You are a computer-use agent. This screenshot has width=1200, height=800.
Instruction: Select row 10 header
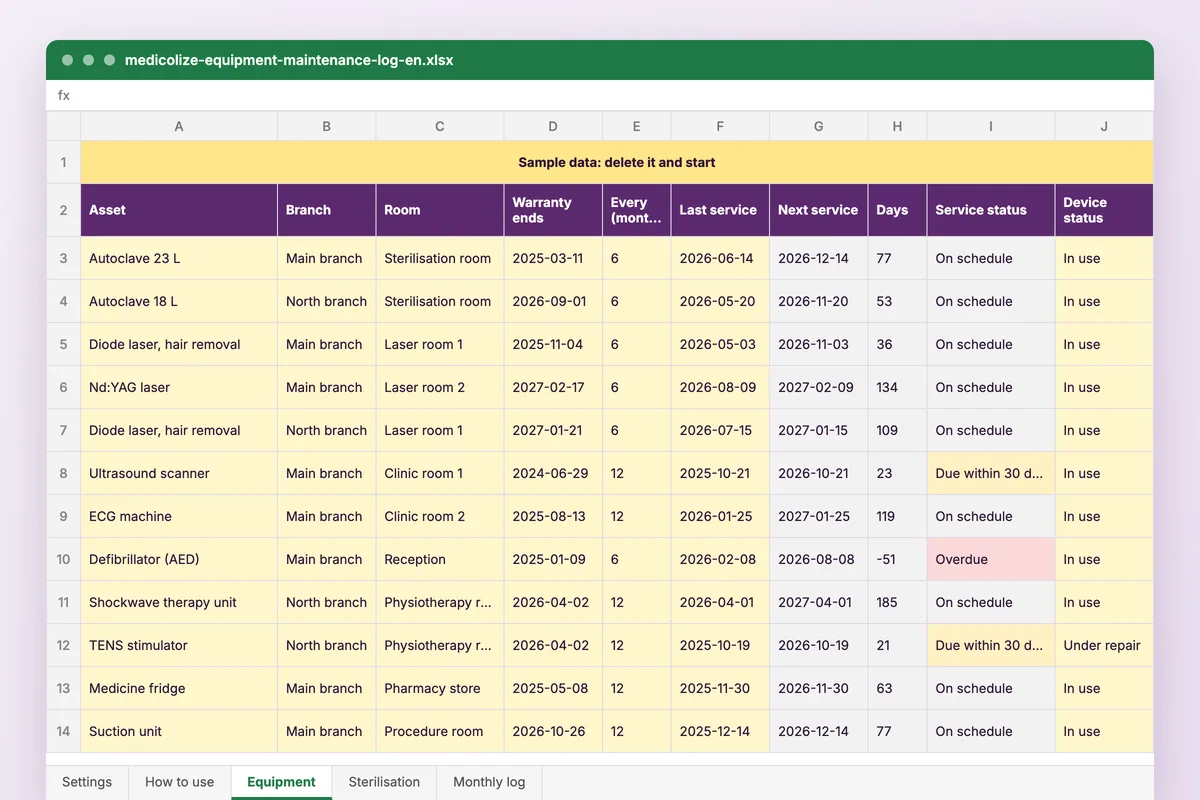(x=63, y=559)
